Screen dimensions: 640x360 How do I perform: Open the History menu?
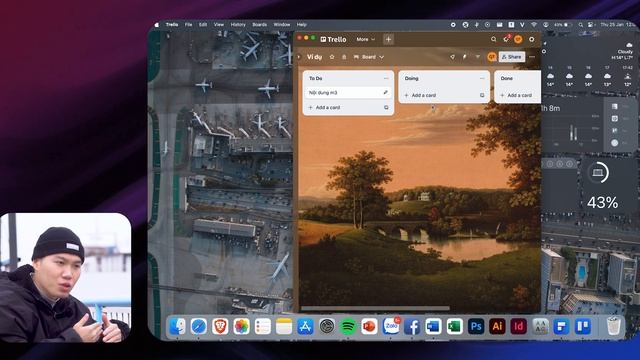[x=238, y=24]
